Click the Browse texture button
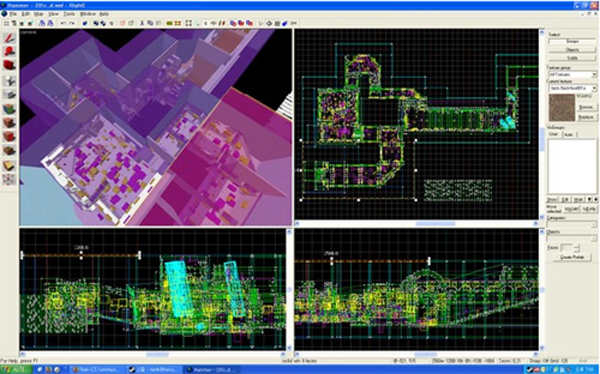This screenshot has width=600, height=374. click(x=586, y=107)
